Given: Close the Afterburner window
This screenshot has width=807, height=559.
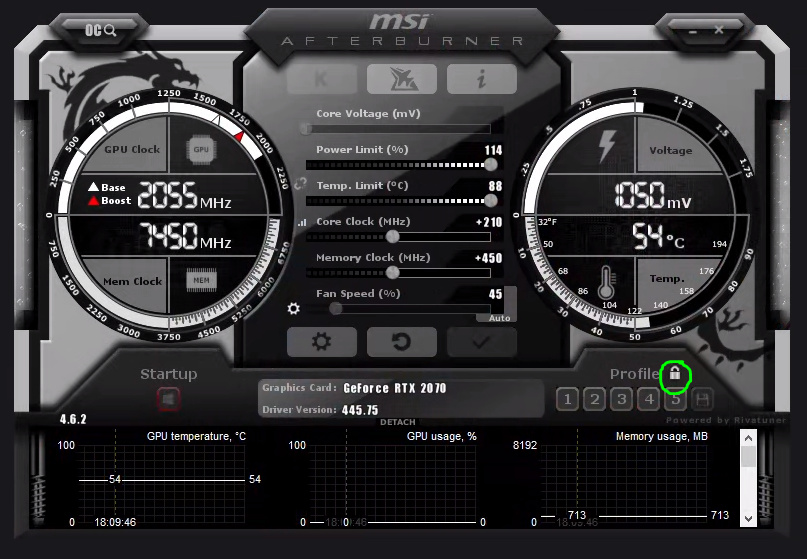Looking at the screenshot, I should pos(719,30).
